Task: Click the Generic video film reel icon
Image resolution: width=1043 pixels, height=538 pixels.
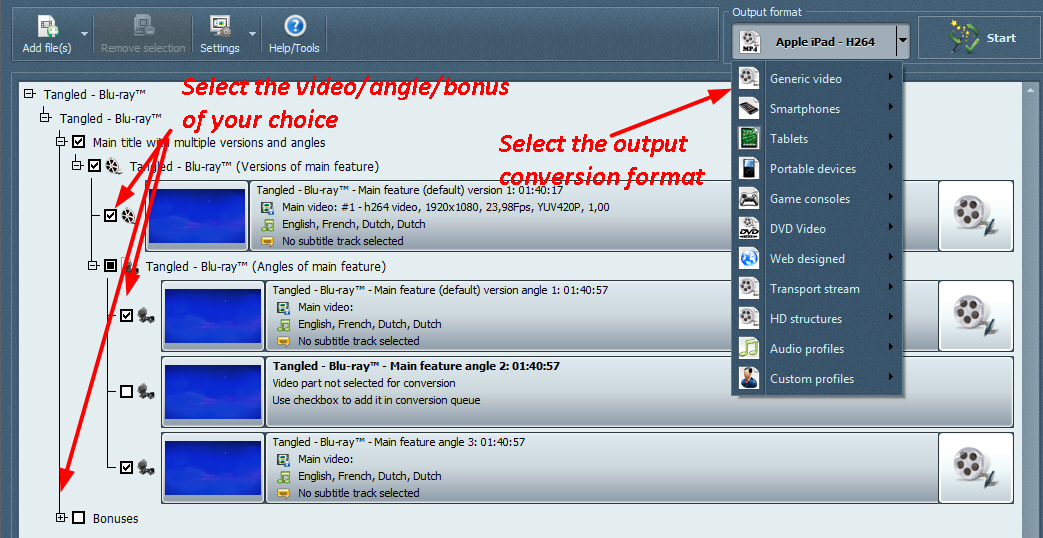Action: [749, 78]
